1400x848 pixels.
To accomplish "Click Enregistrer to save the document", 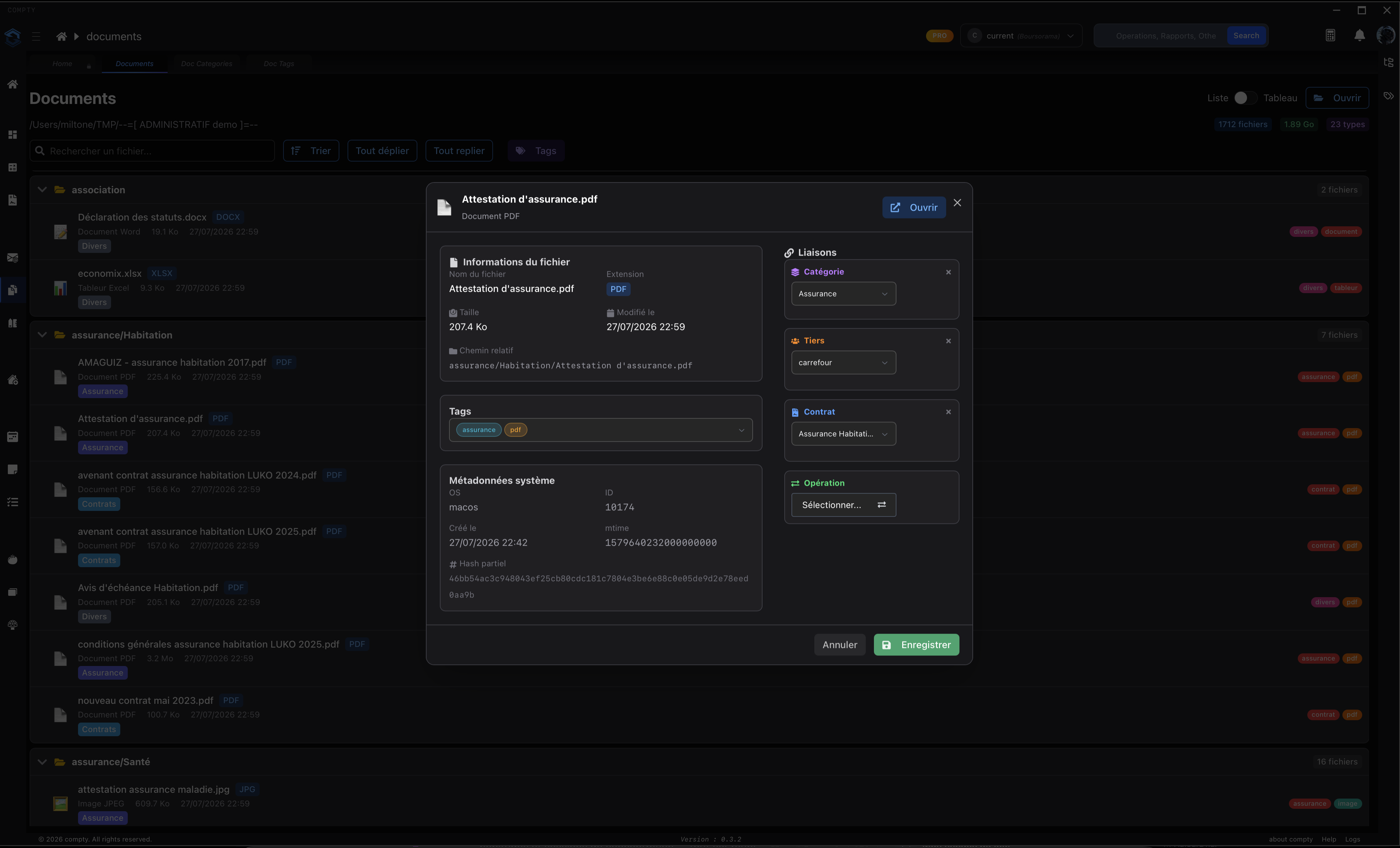I will (x=916, y=645).
